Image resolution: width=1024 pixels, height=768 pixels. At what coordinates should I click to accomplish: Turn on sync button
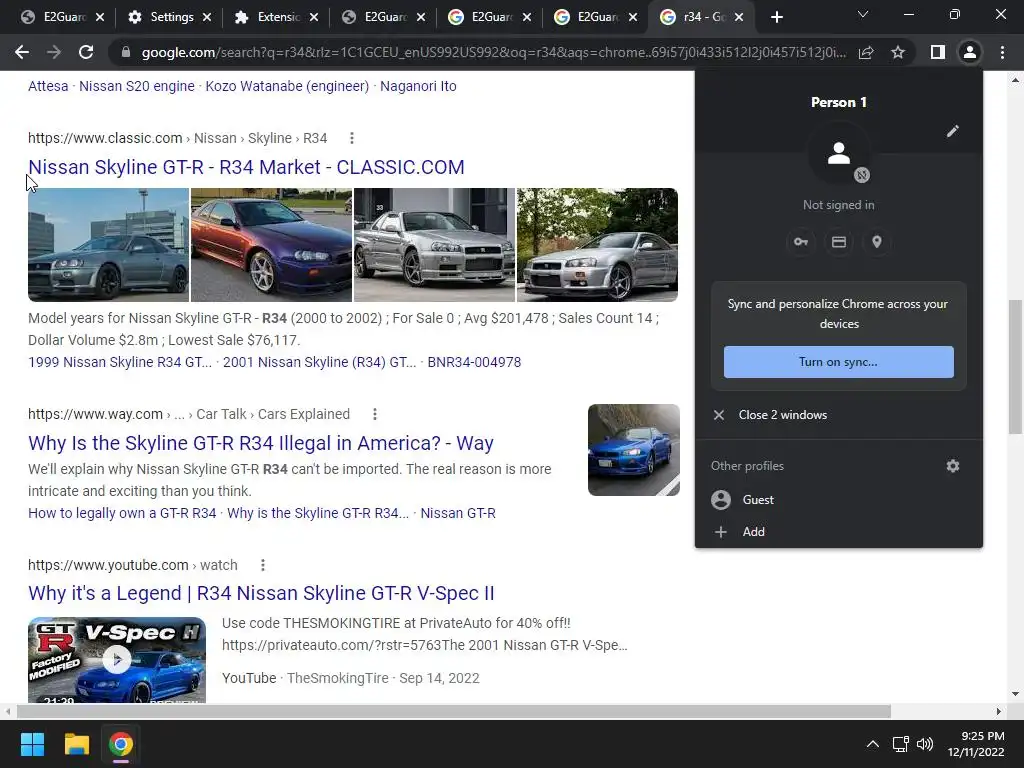[839, 362]
